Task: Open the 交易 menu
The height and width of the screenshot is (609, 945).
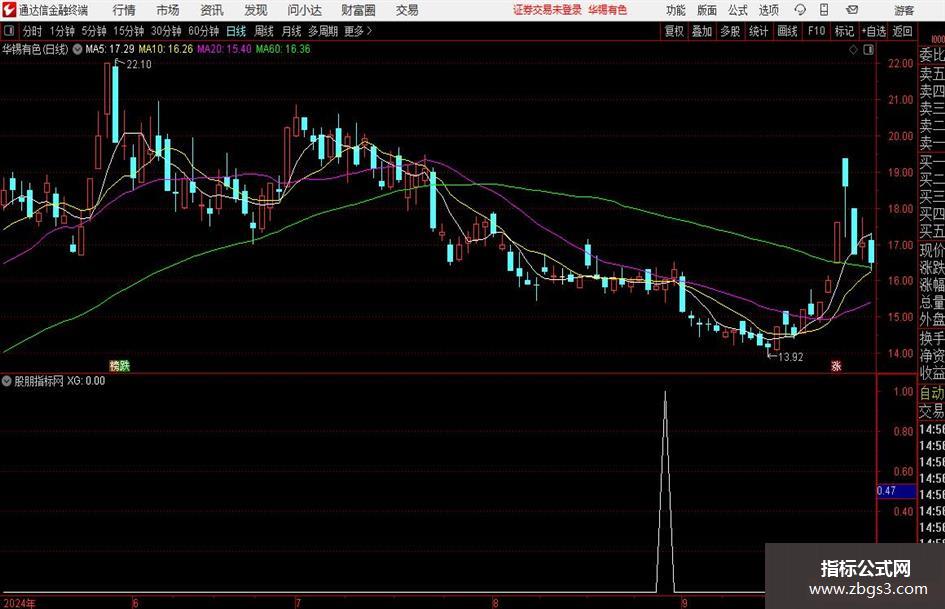Action: (x=407, y=10)
